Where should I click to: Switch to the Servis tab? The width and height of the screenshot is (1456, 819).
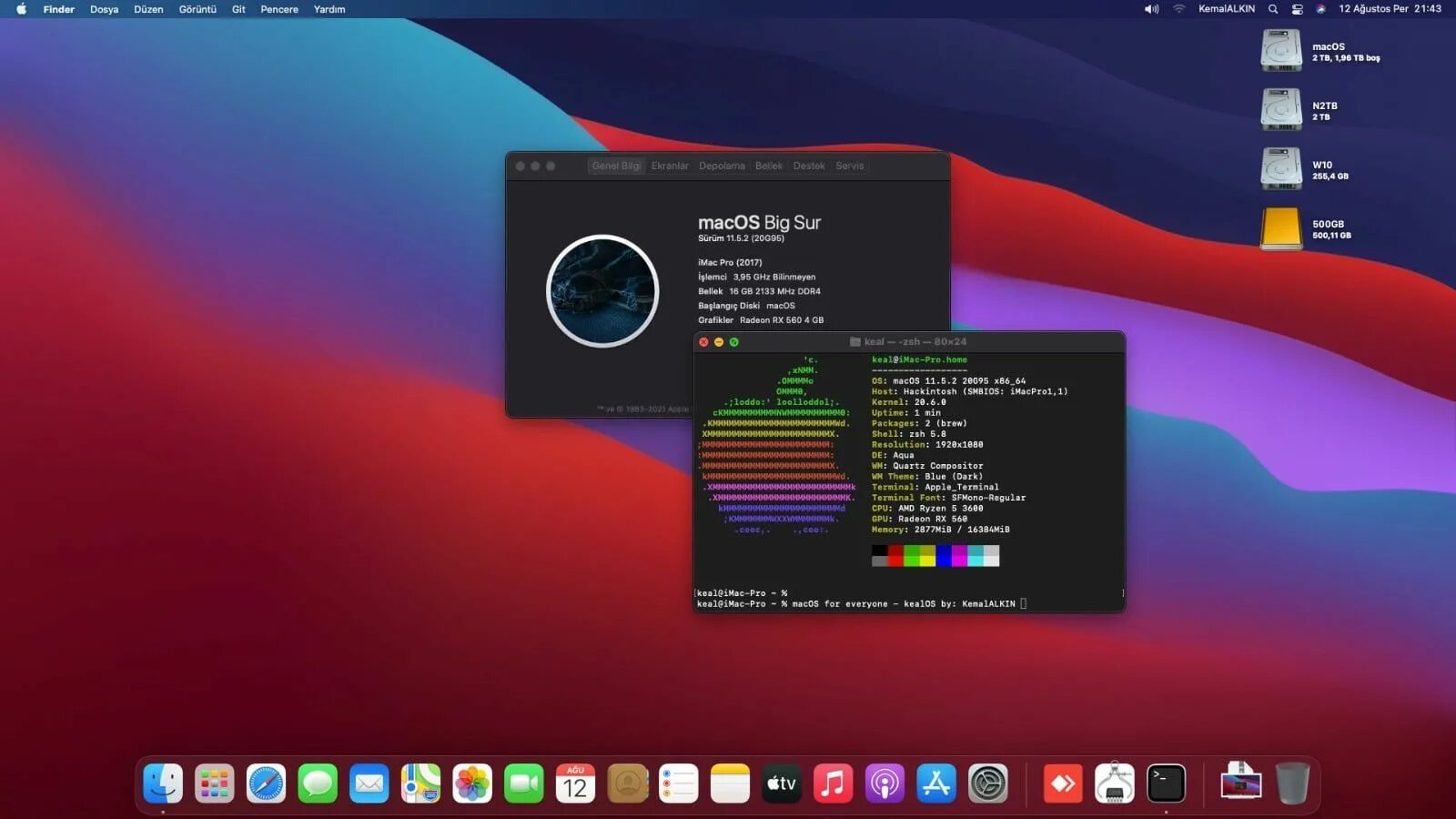(x=850, y=166)
